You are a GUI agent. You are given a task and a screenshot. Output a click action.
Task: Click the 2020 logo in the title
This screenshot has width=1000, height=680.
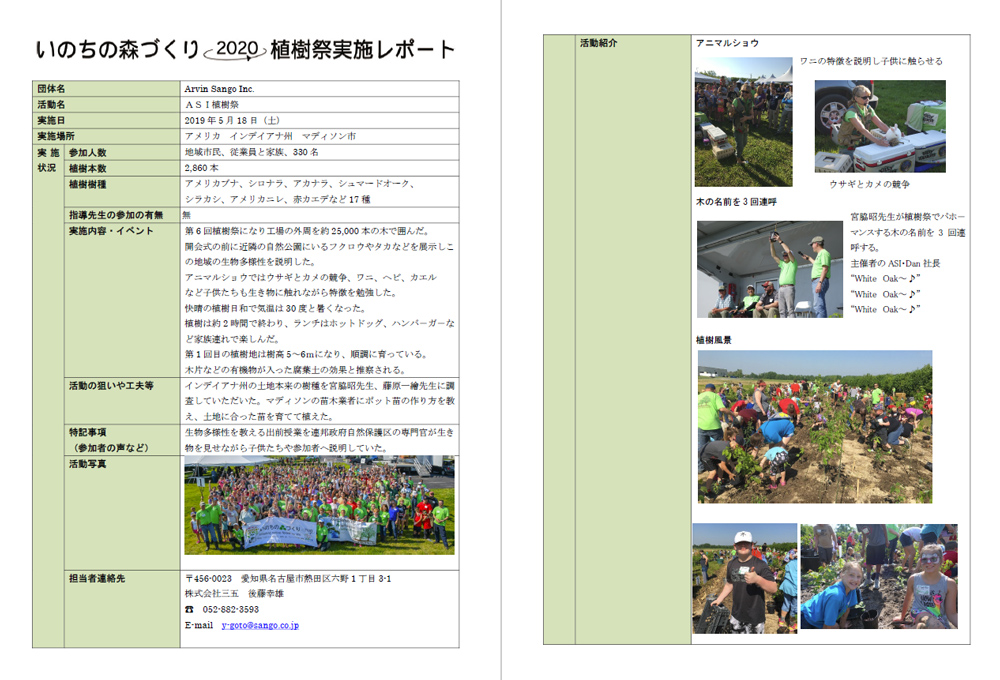236,49
